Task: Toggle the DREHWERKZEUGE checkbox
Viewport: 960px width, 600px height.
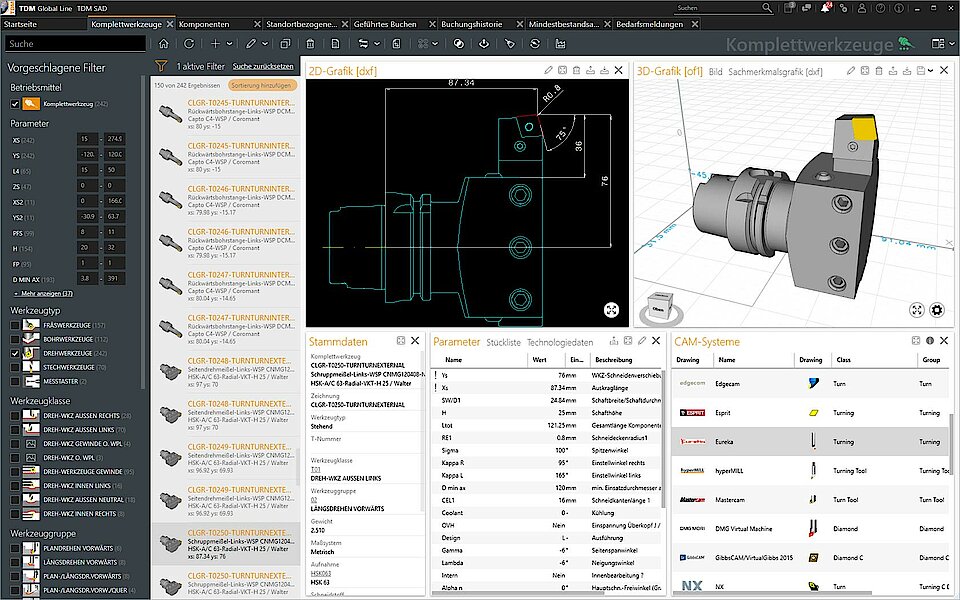Action: pos(15,354)
